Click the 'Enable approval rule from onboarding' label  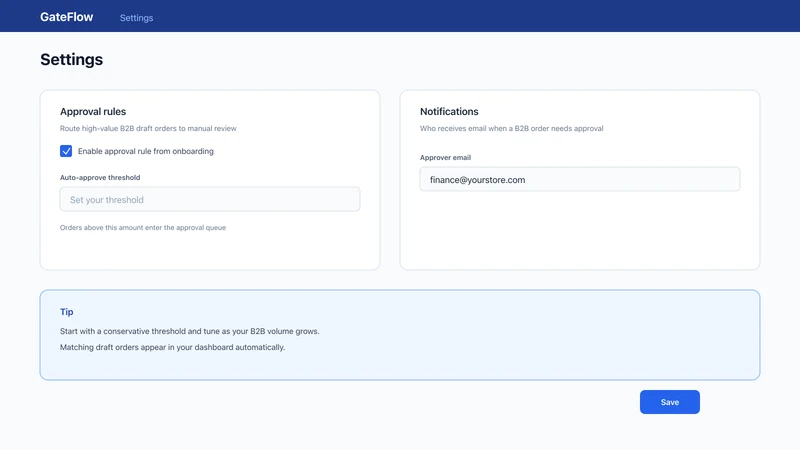[x=146, y=152]
